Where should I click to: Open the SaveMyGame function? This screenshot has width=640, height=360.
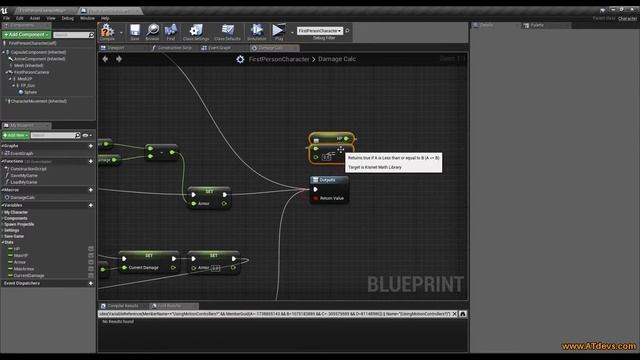coord(24,176)
